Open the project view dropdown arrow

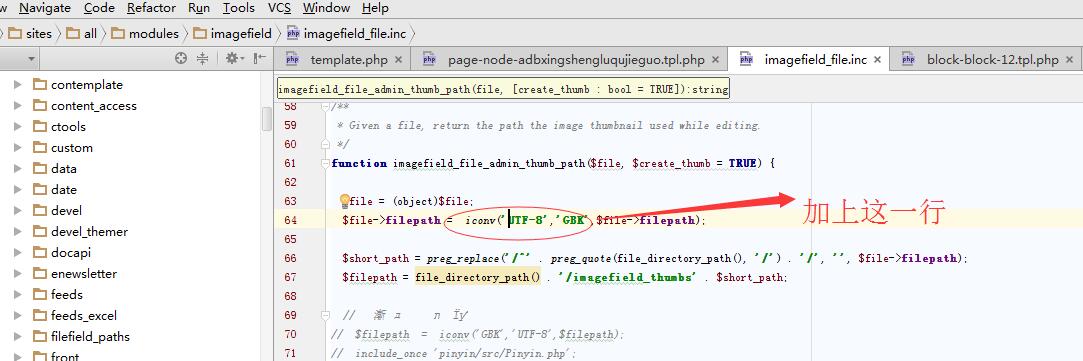click(31, 59)
